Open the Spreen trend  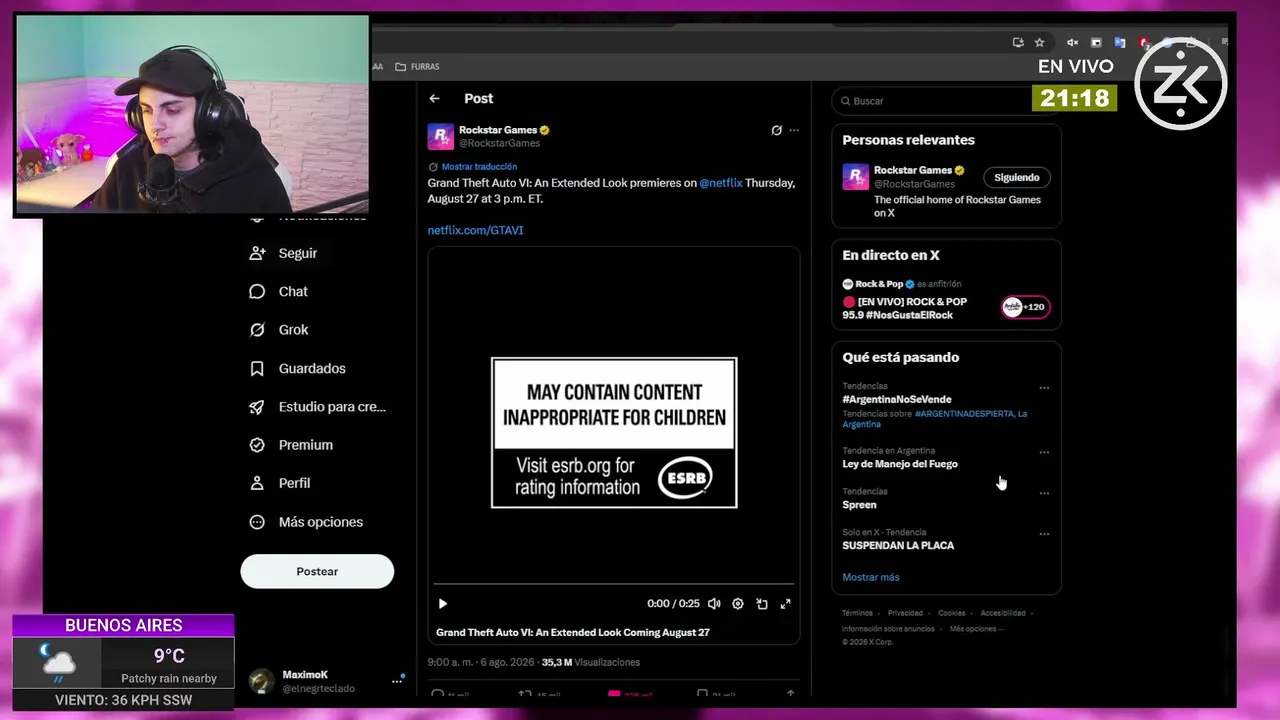pyautogui.click(x=859, y=505)
